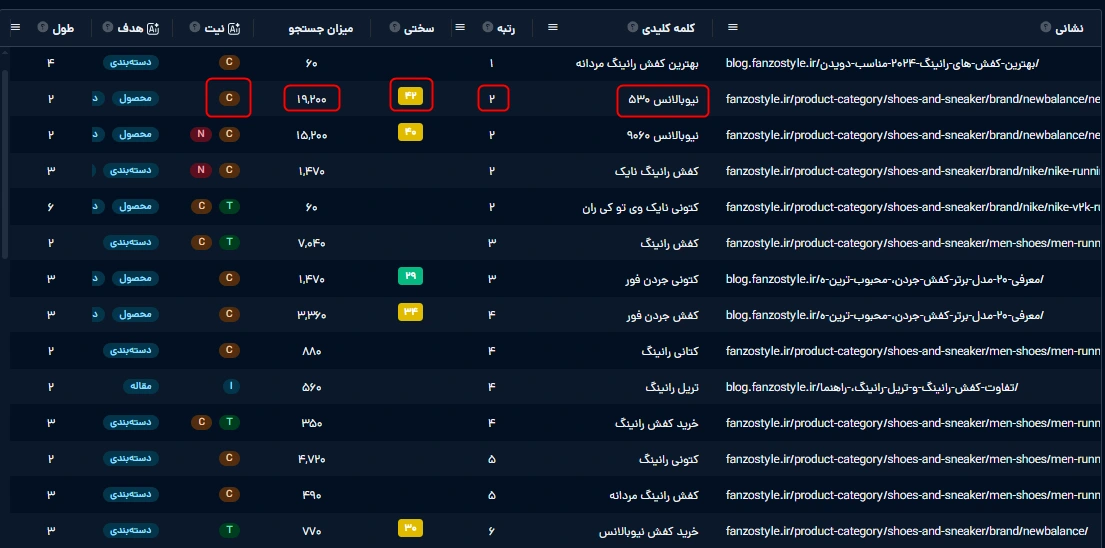
Task: Click the help icon beside رتبه header
Action: click(x=487, y=27)
